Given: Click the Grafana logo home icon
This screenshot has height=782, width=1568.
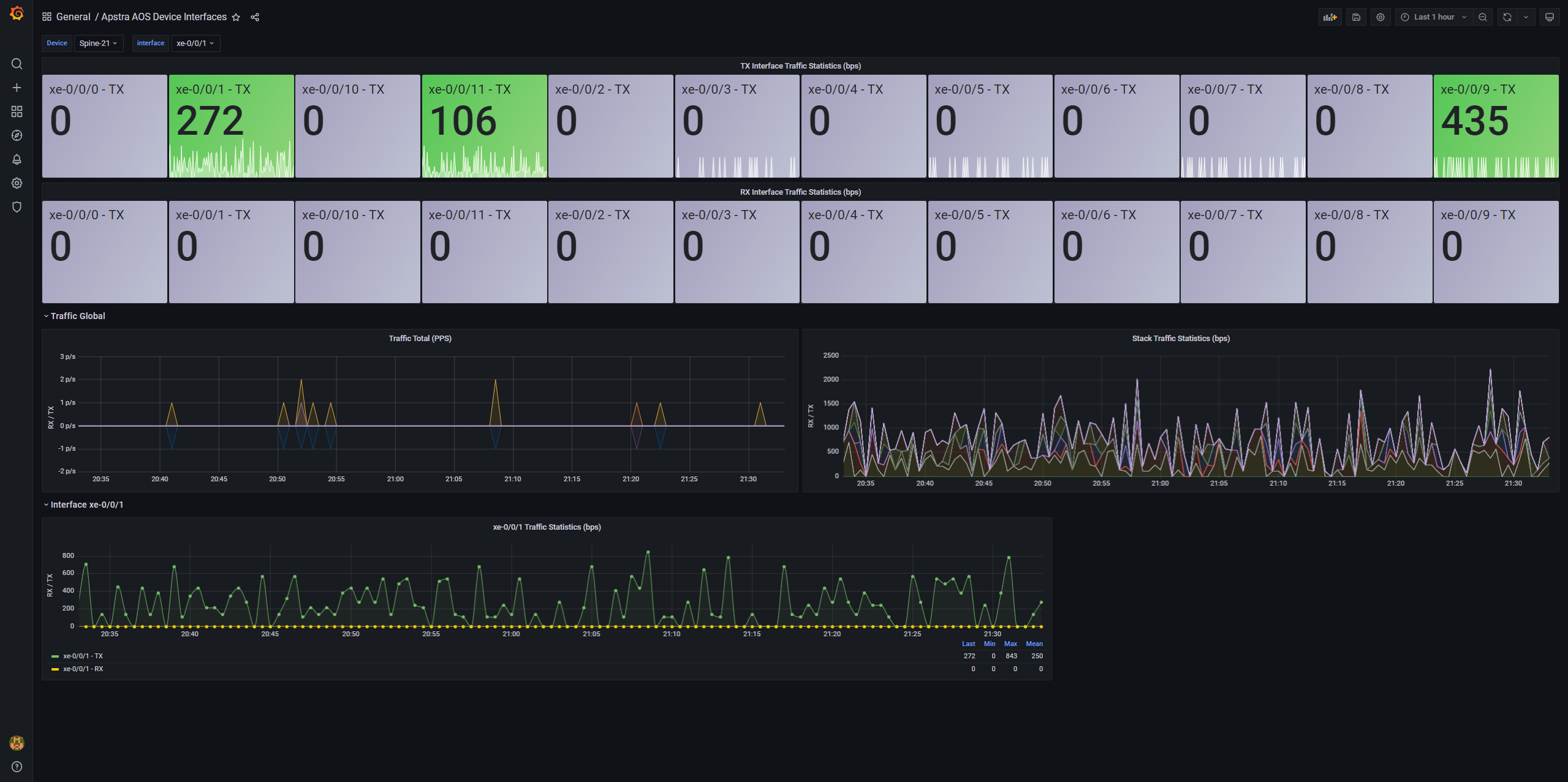Looking at the screenshot, I should coord(17,13).
